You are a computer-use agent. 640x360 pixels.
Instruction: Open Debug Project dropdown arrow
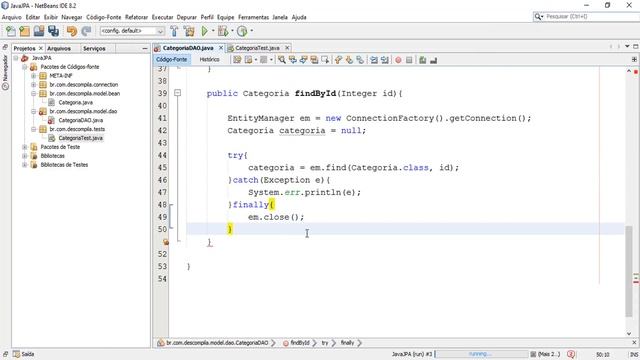pos(232,31)
